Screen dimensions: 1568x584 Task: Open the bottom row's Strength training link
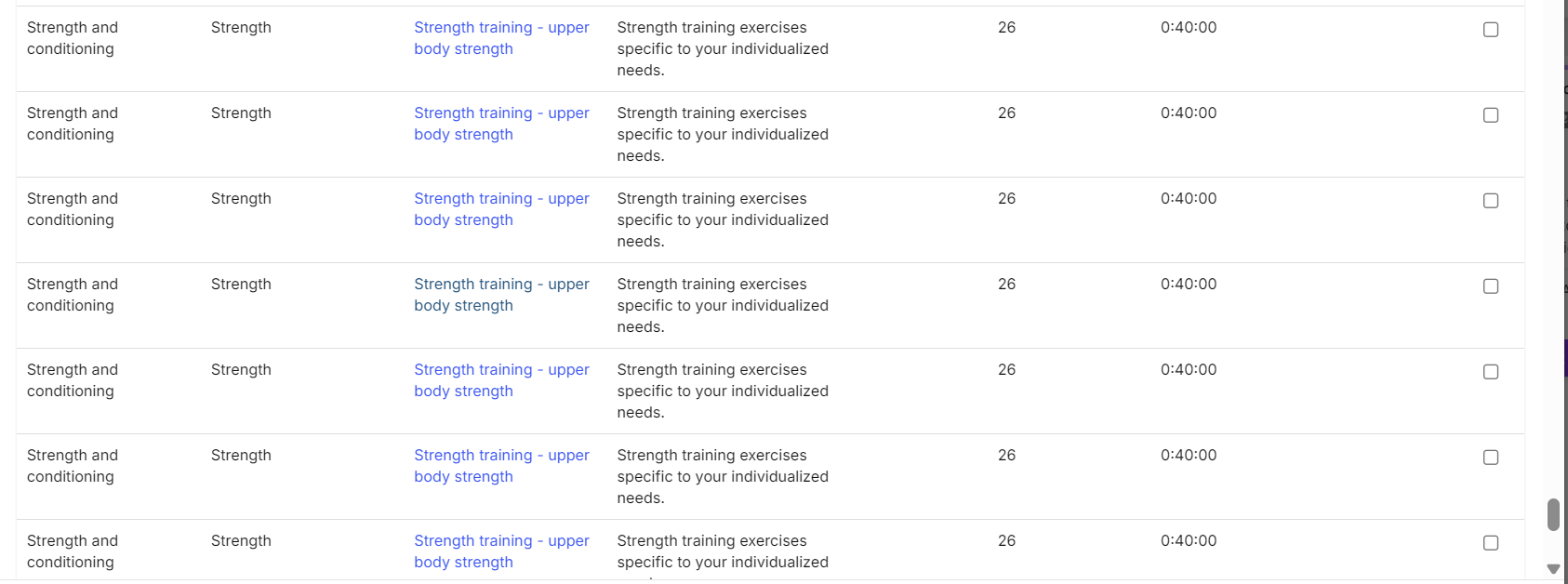[501, 551]
